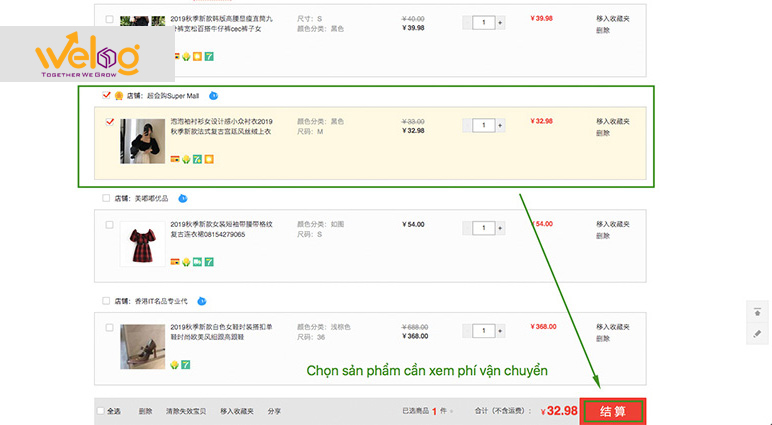The width and height of the screenshot is (772, 425).
Task: Tick the 美嘟嘟优品 shop checkbox
Action: (x=106, y=198)
